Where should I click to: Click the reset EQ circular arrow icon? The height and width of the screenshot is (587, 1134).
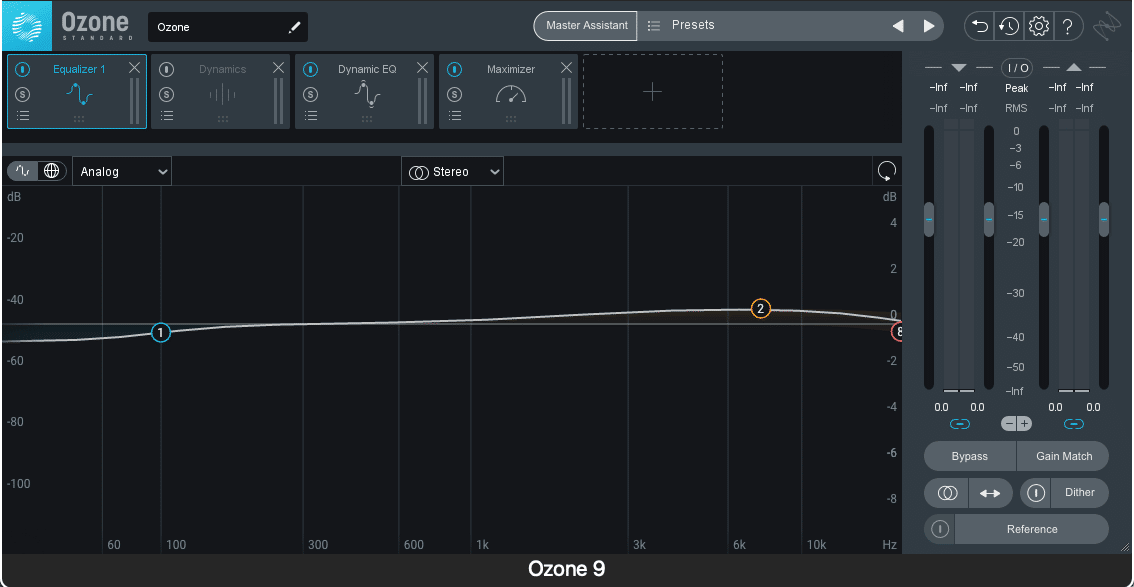887,171
